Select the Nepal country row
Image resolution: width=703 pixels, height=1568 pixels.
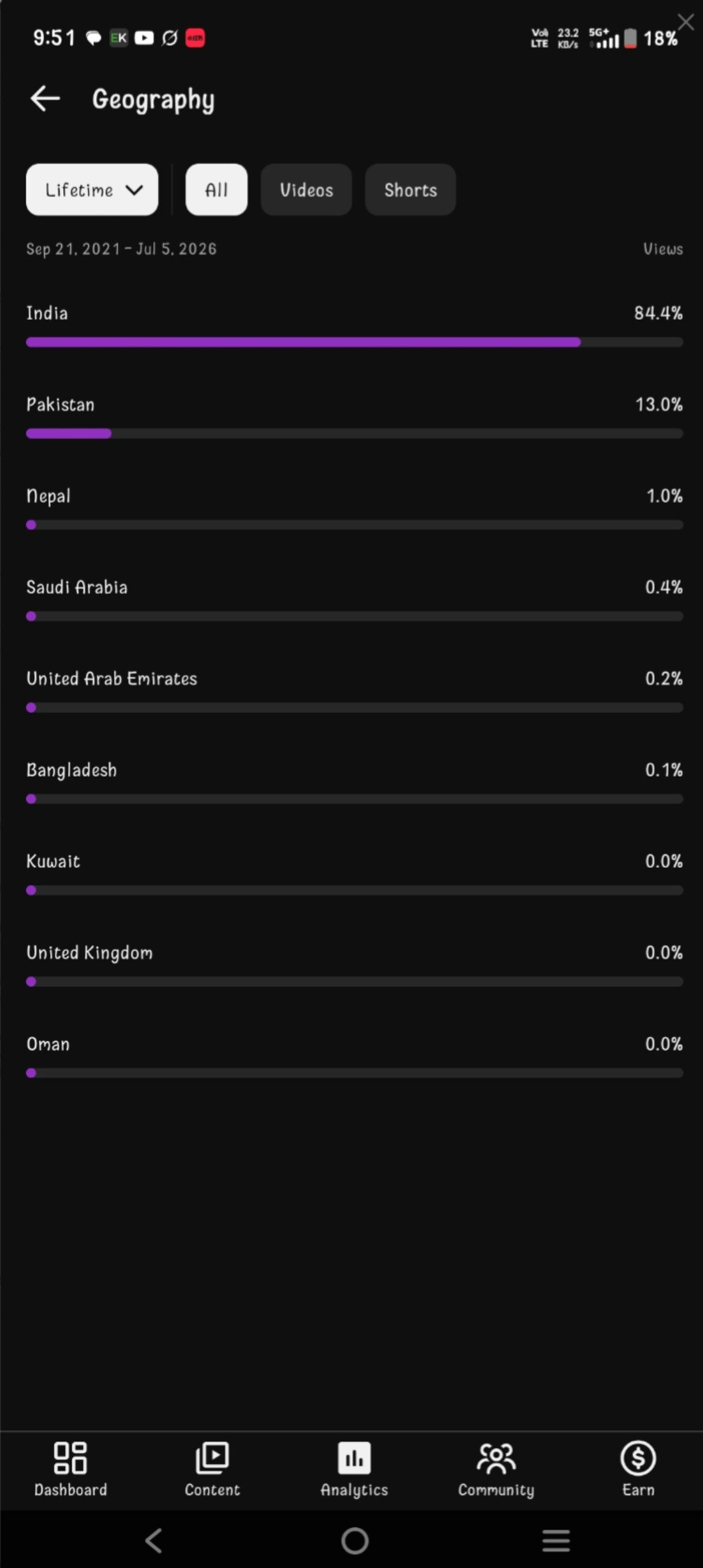(355, 510)
